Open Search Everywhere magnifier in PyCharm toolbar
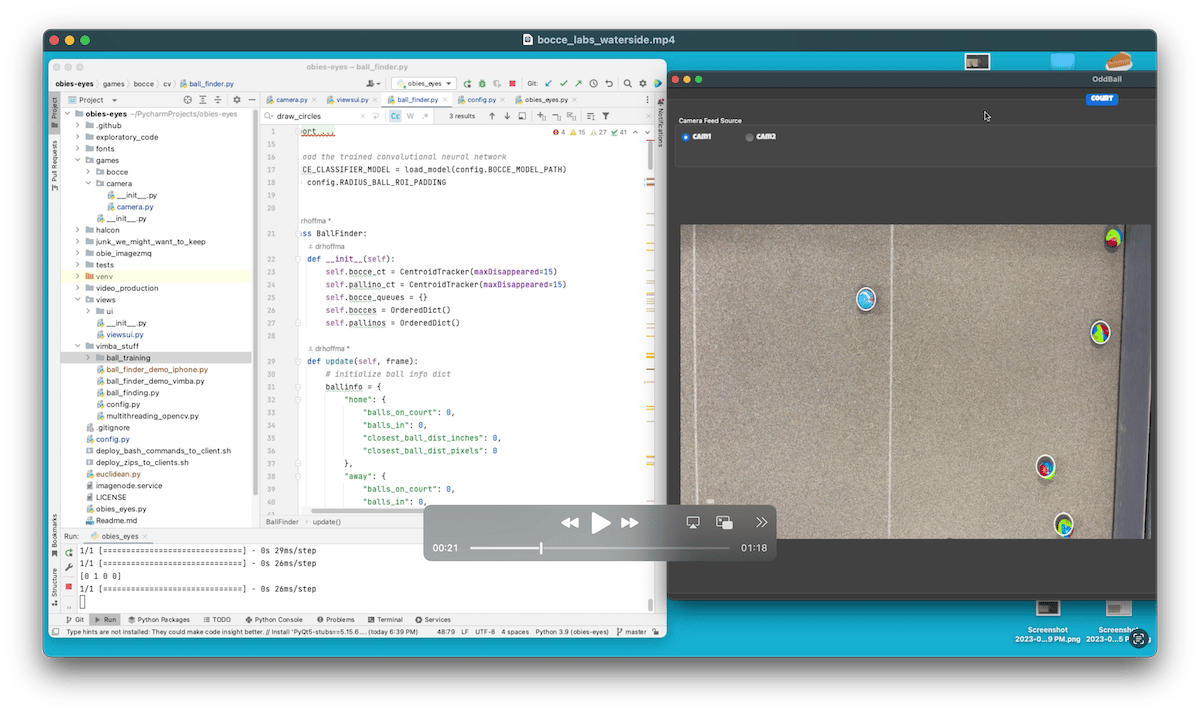Image resolution: width=1200 pixels, height=714 pixels. (x=627, y=84)
